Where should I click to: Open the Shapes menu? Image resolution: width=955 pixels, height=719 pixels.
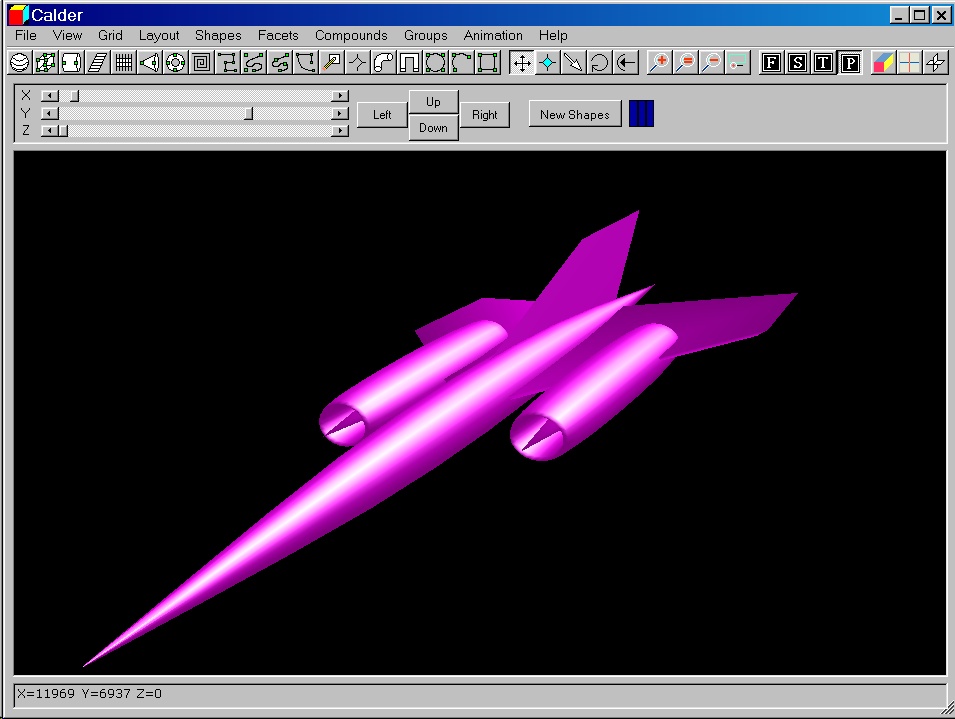[x=218, y=35]
